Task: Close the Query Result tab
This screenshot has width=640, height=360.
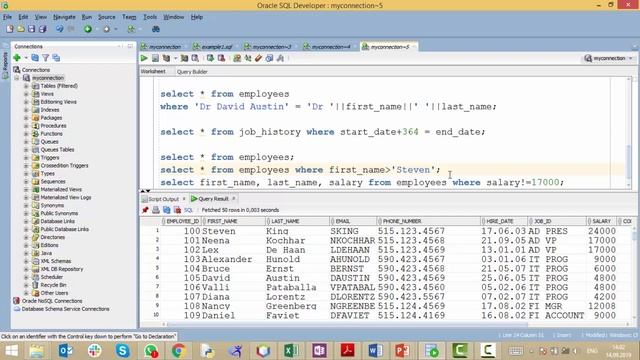Action: click(234, 198)
